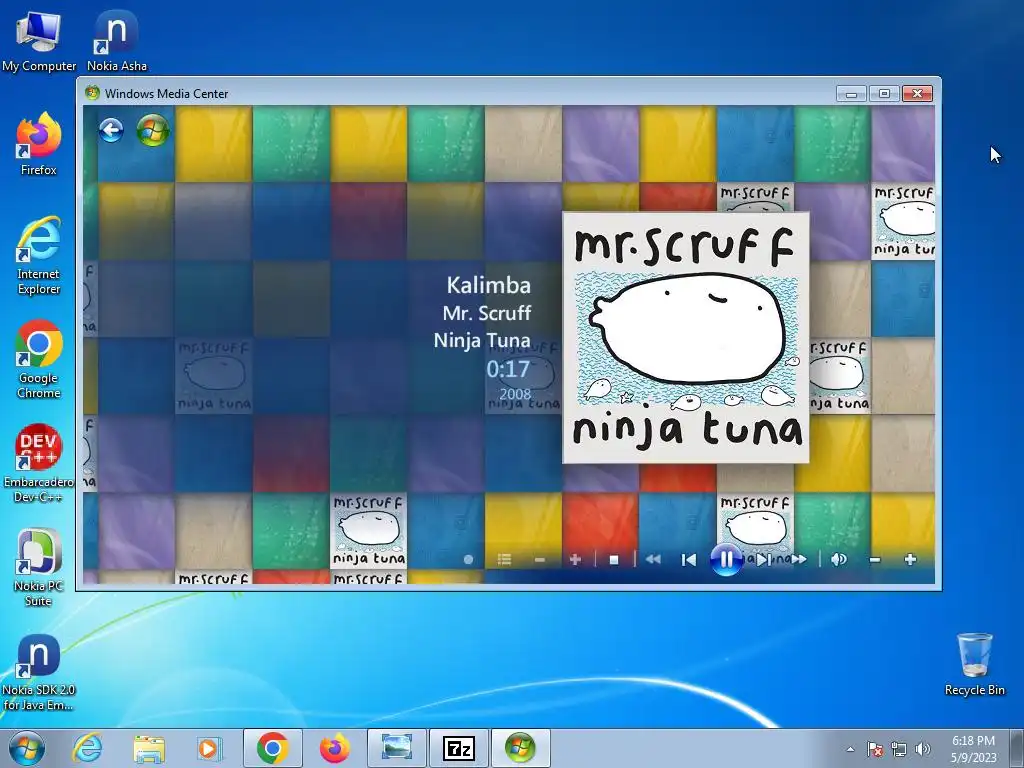1024x768 pixels.
Task: Launch Internet Explorer from the taskbar
Action: point(88,748)
